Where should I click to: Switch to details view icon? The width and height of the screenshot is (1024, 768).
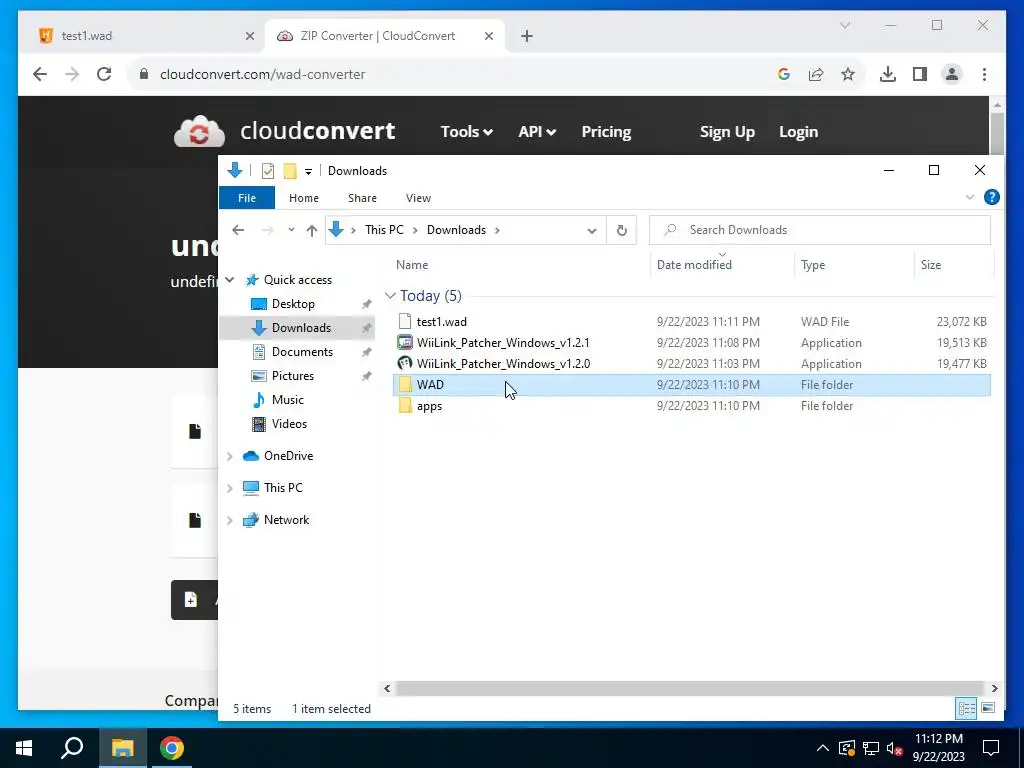(967, 708)
